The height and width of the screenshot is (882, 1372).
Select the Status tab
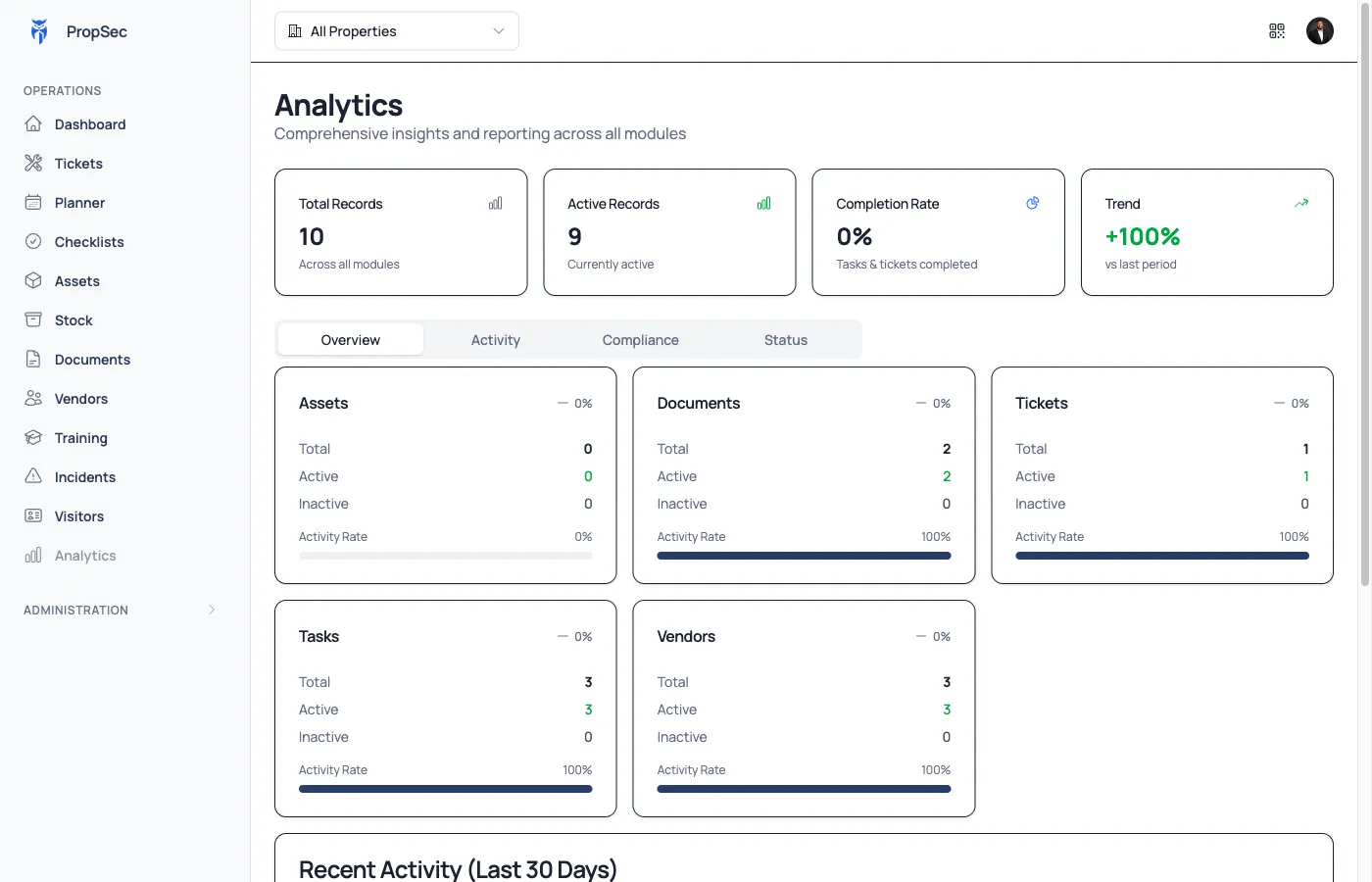(x=786, y=340)
